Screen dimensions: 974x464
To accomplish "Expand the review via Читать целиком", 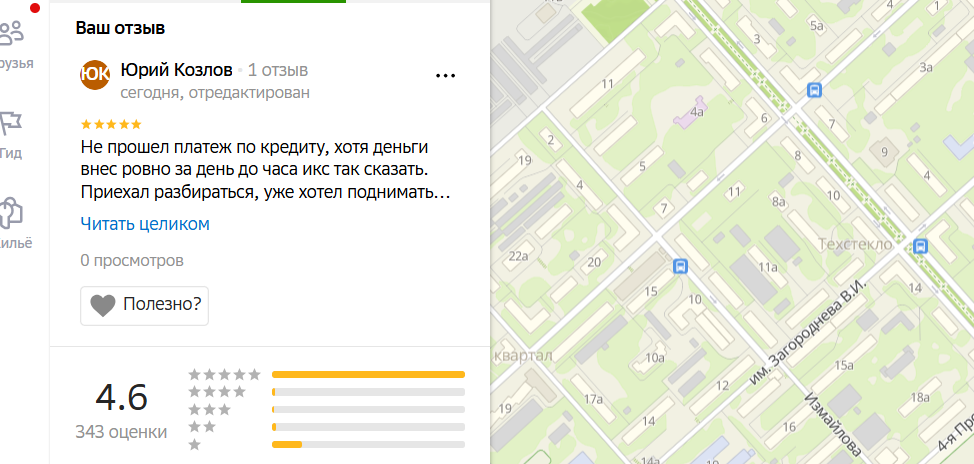I will pyautogui.click(x=145, y=224).
